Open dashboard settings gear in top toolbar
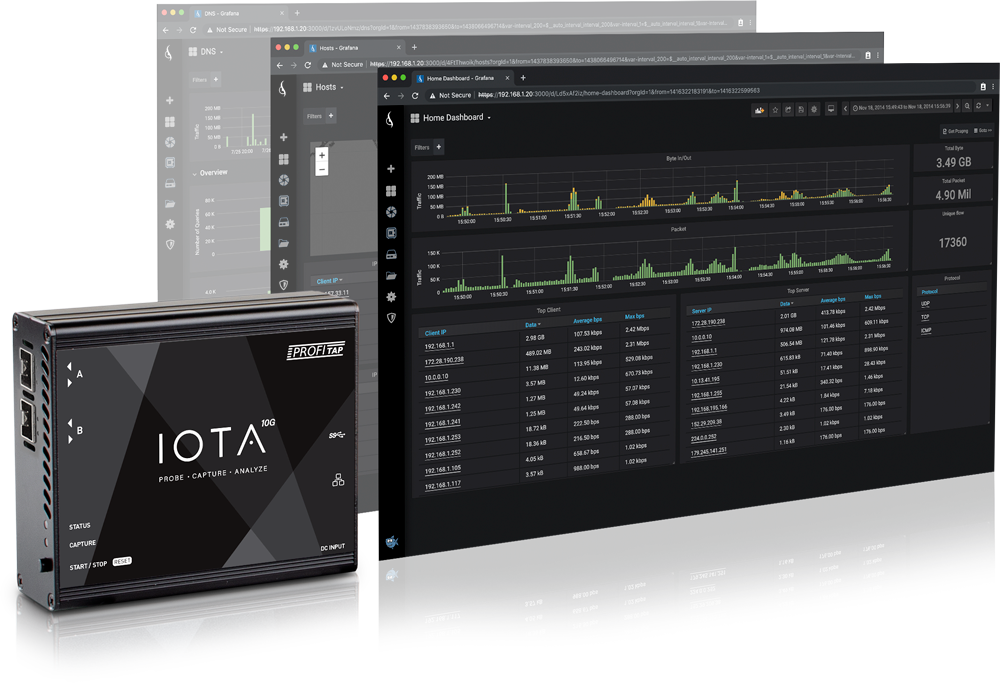Image resolution: width=1000 pixels, height=687 pixels. [814, 110]
